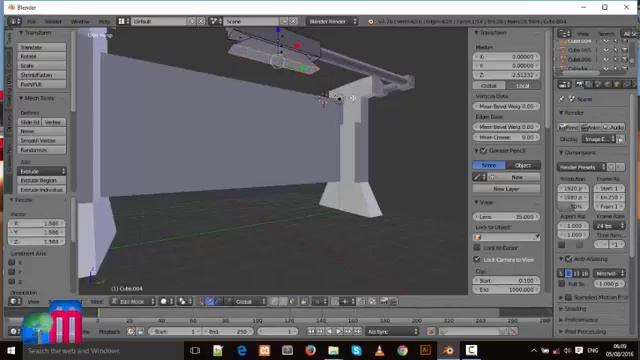Open the No Sync dropdown
640x360 pixels.
(392, 332)
